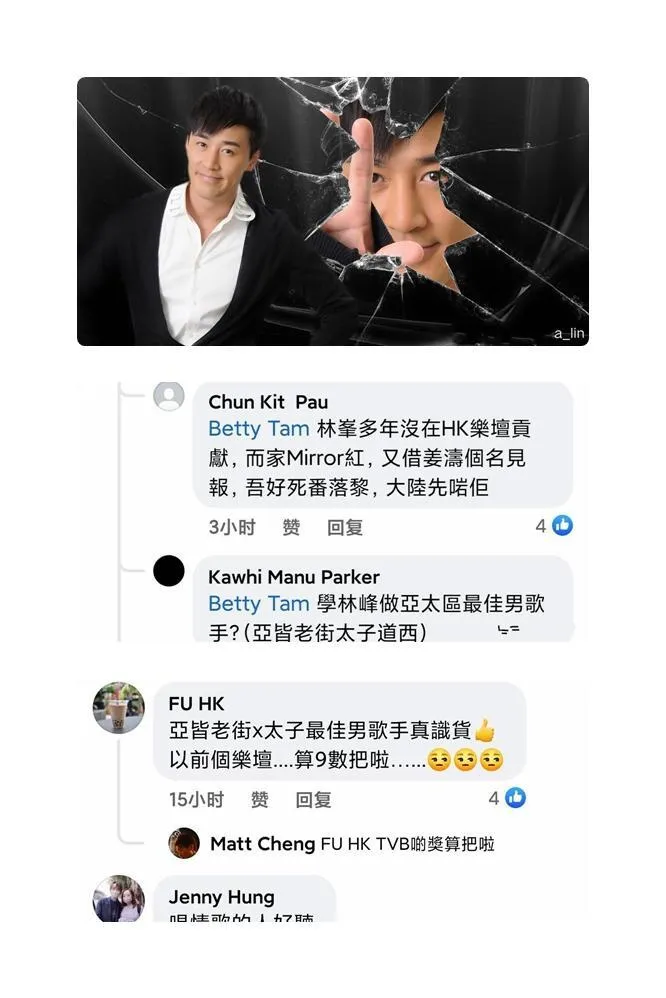Viewport: 666px width, 998px height.
Task: Open Matt Cheng's profile name
Action: point(262,844)
